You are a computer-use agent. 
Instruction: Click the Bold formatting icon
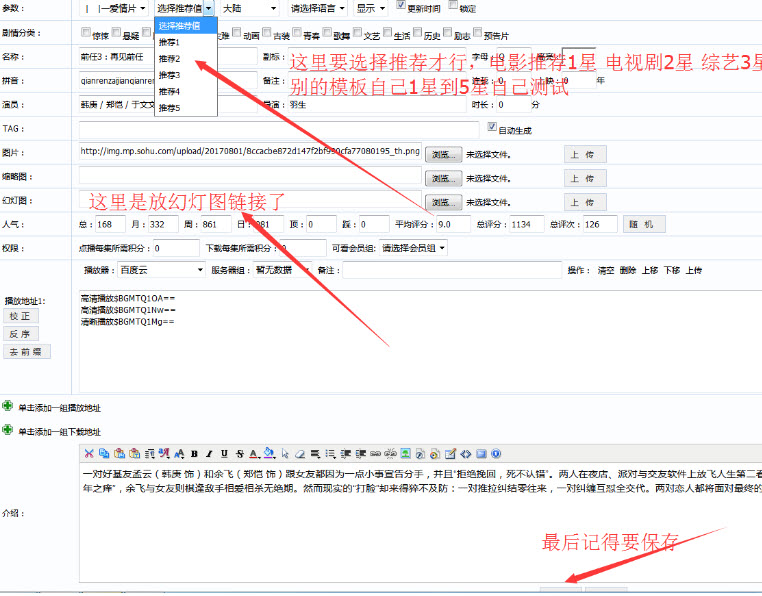(194, 454)
